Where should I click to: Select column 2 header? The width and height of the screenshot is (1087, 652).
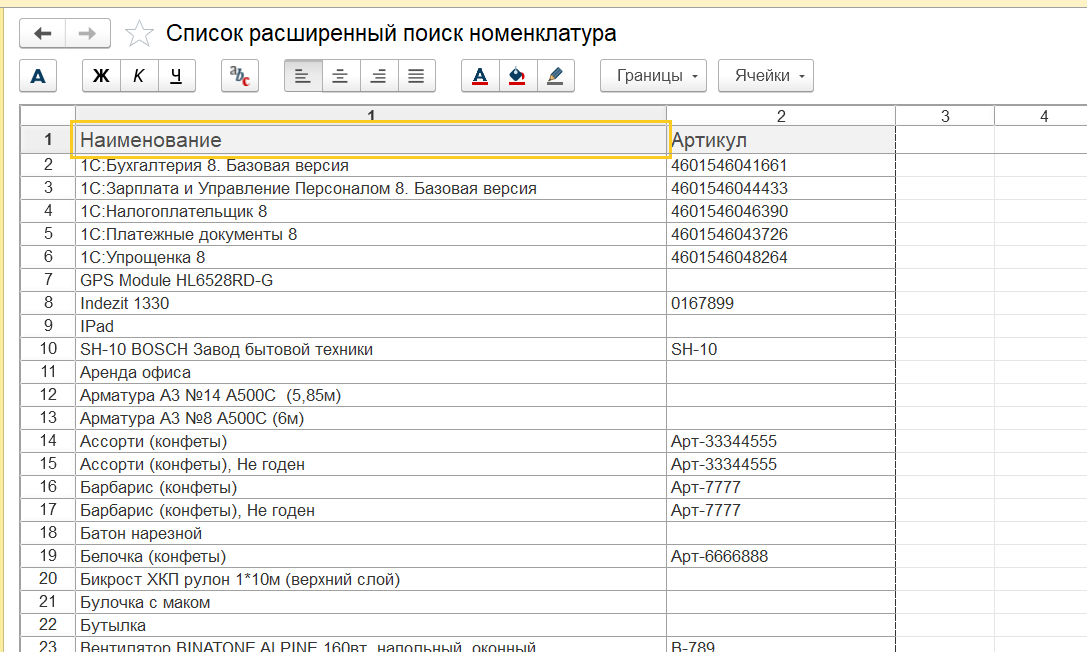coord(781,116)
